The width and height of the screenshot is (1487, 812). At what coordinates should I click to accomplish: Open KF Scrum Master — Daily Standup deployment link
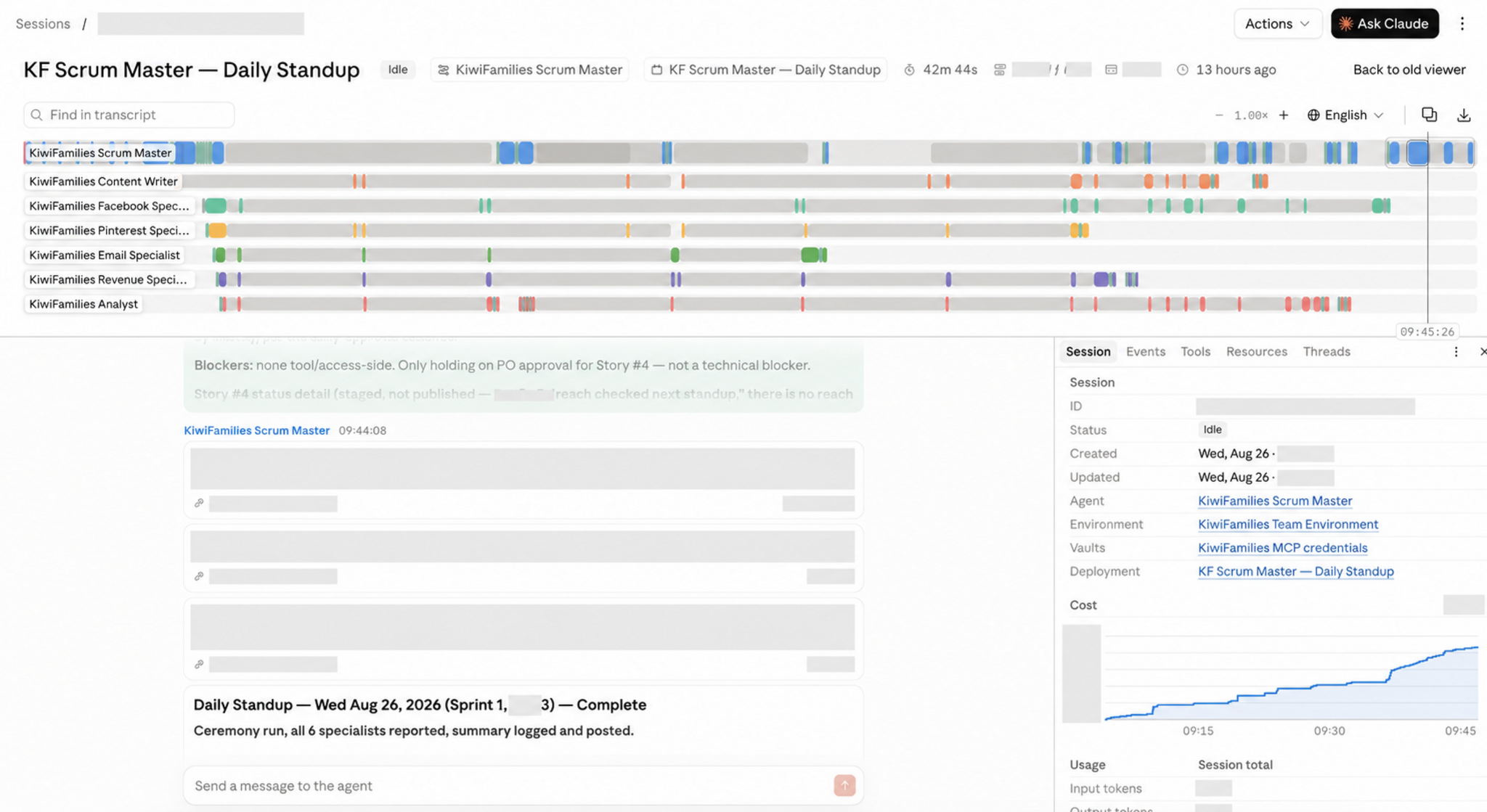coord(1295,571)
